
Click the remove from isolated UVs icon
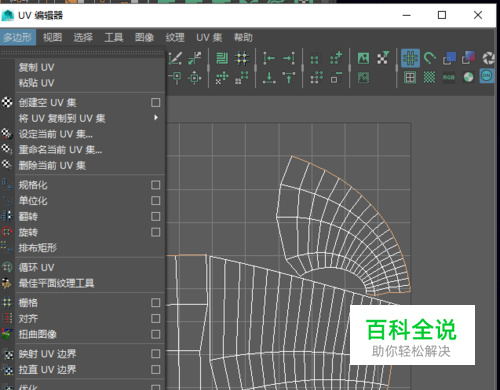point(336,78)
